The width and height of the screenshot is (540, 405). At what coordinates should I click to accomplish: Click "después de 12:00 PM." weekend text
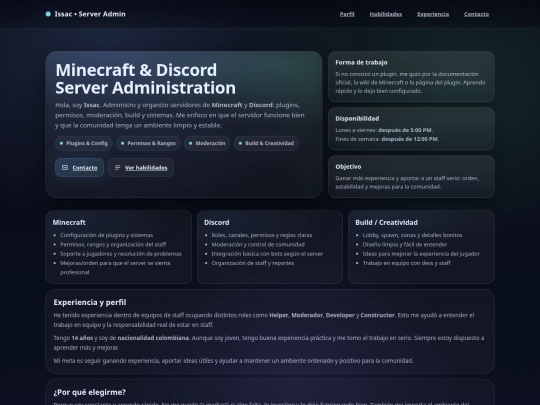pos(410,139)
